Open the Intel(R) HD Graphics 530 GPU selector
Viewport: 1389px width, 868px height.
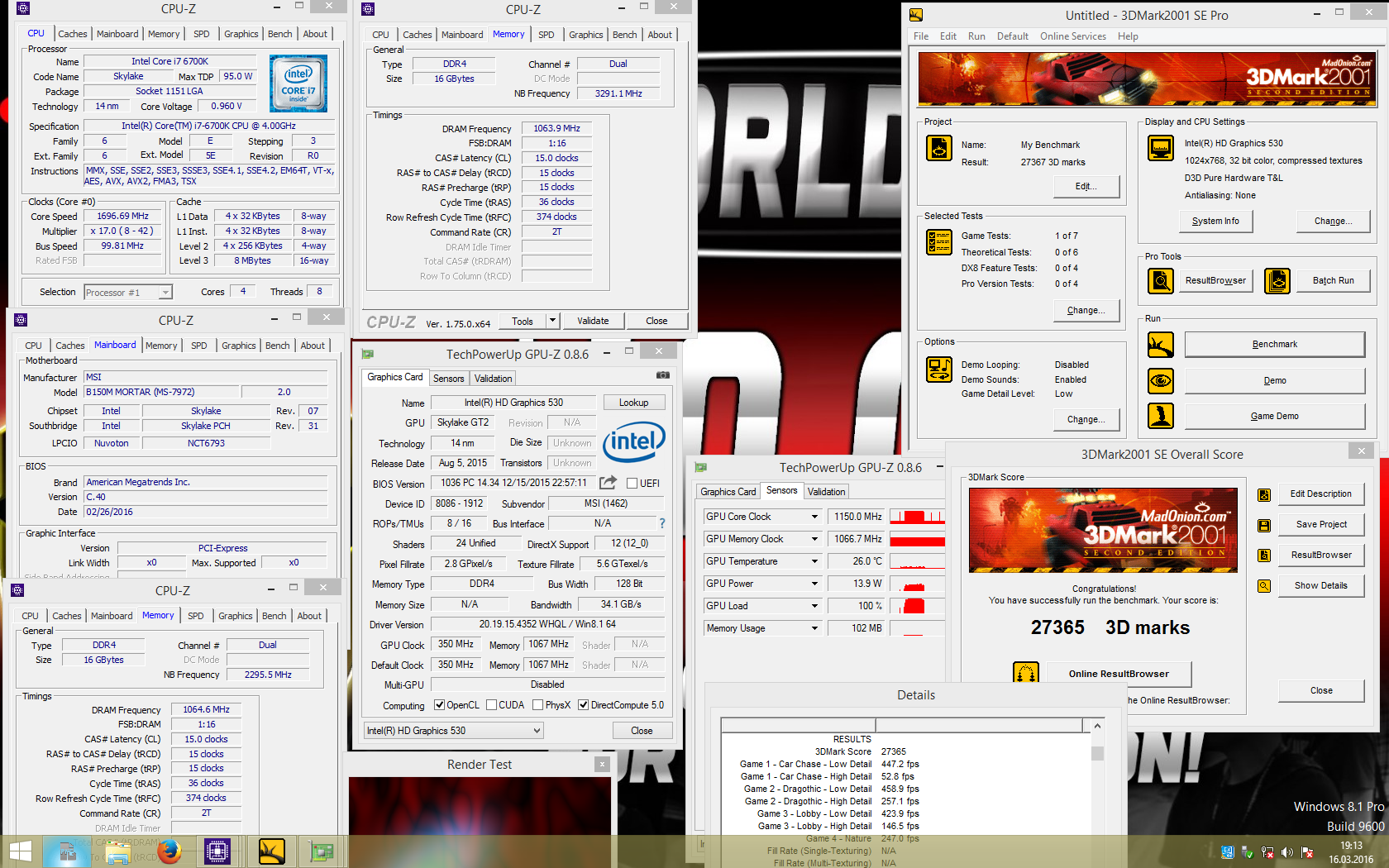453,731
